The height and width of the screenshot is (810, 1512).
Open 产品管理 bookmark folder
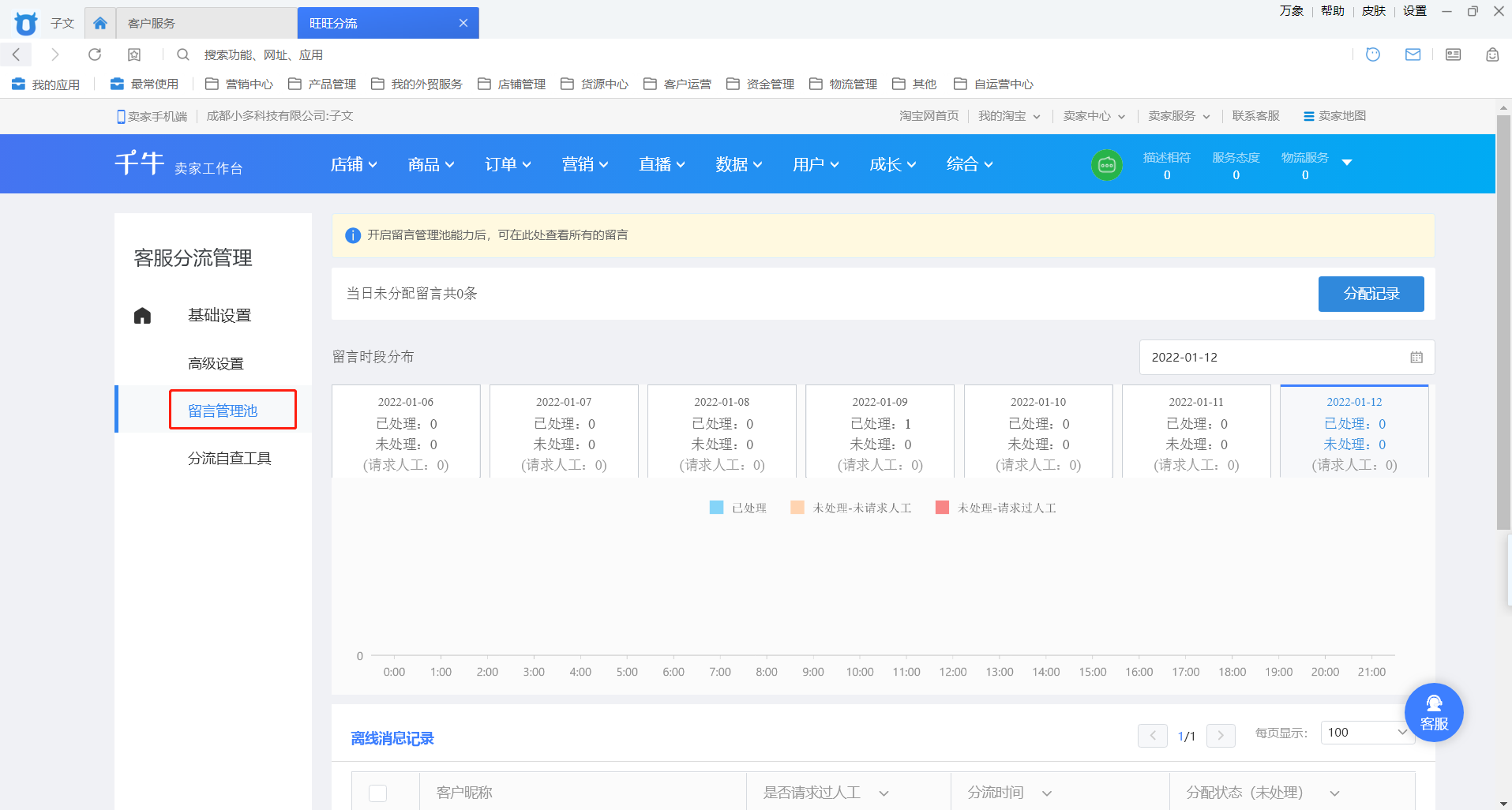pos(322,84)
